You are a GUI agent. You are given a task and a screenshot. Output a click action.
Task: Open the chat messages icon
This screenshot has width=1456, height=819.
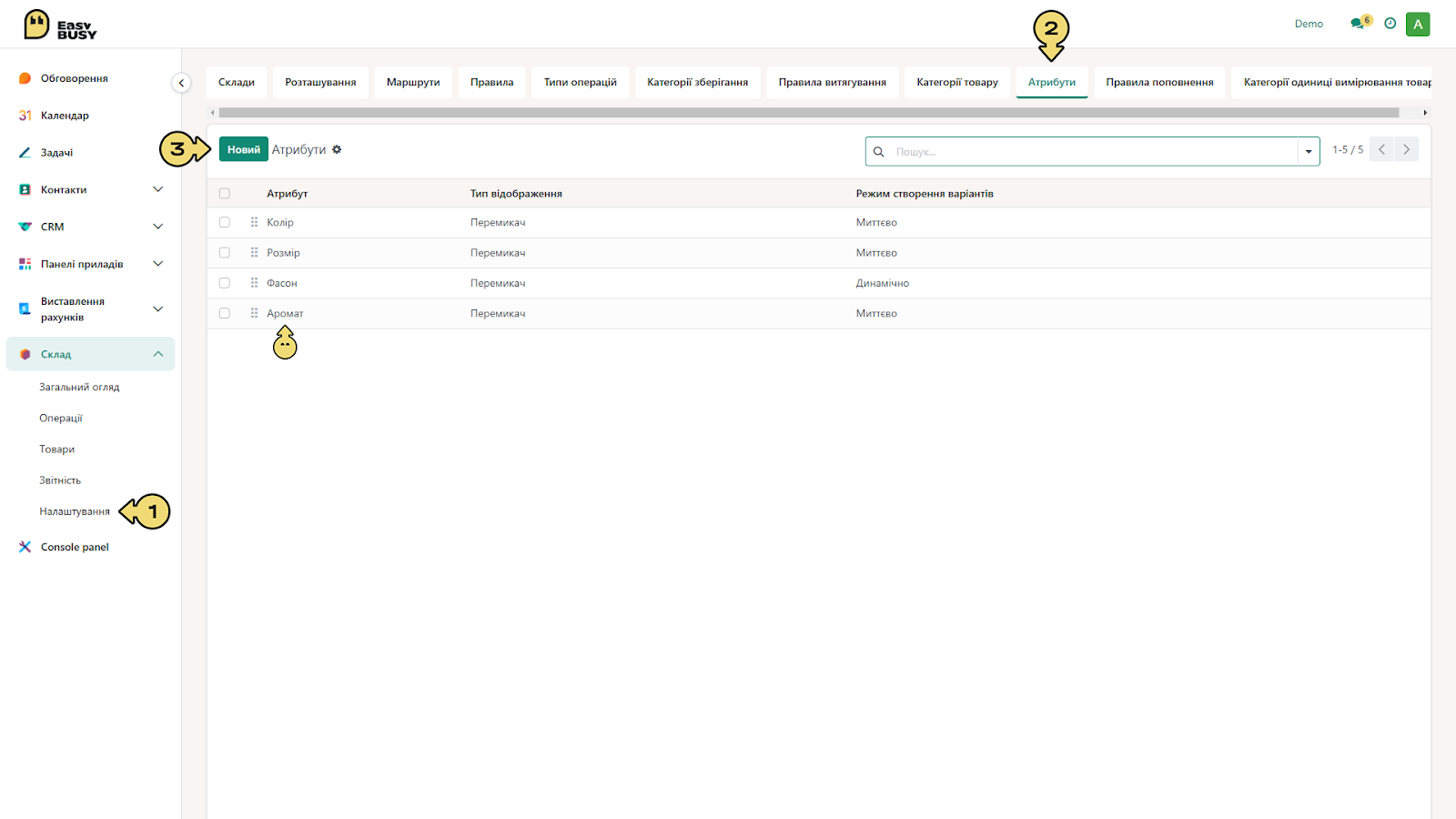coord(1358,24)
